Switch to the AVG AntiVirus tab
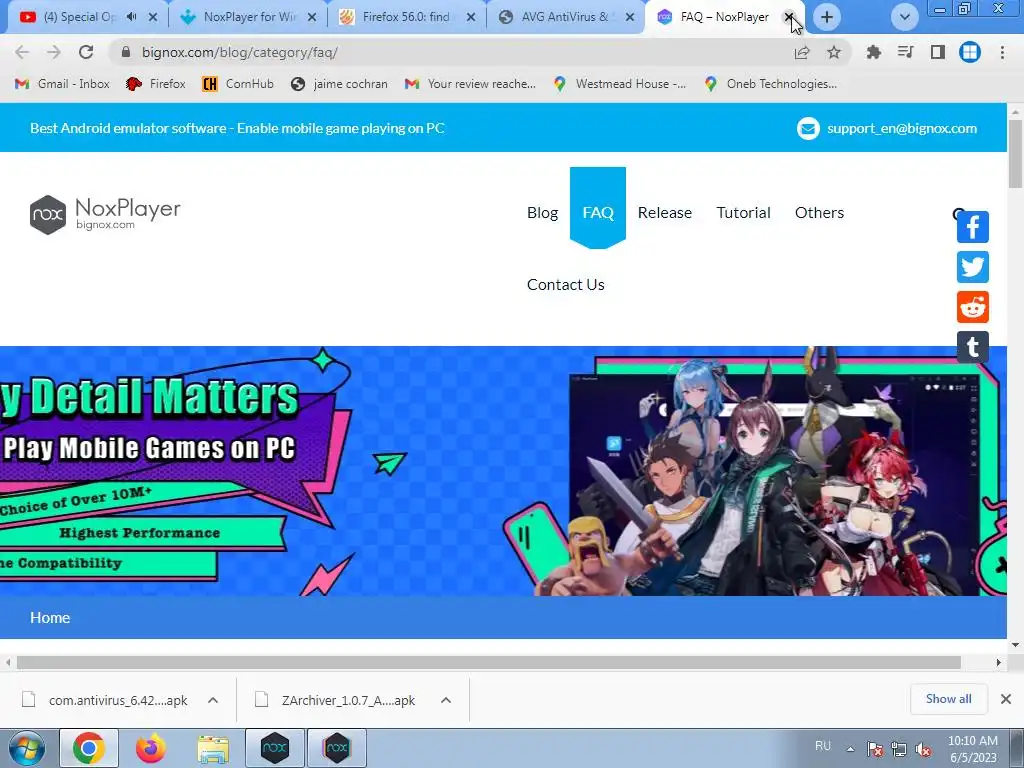The width and height of the screenshot is (1024, 768). point(564,17)
